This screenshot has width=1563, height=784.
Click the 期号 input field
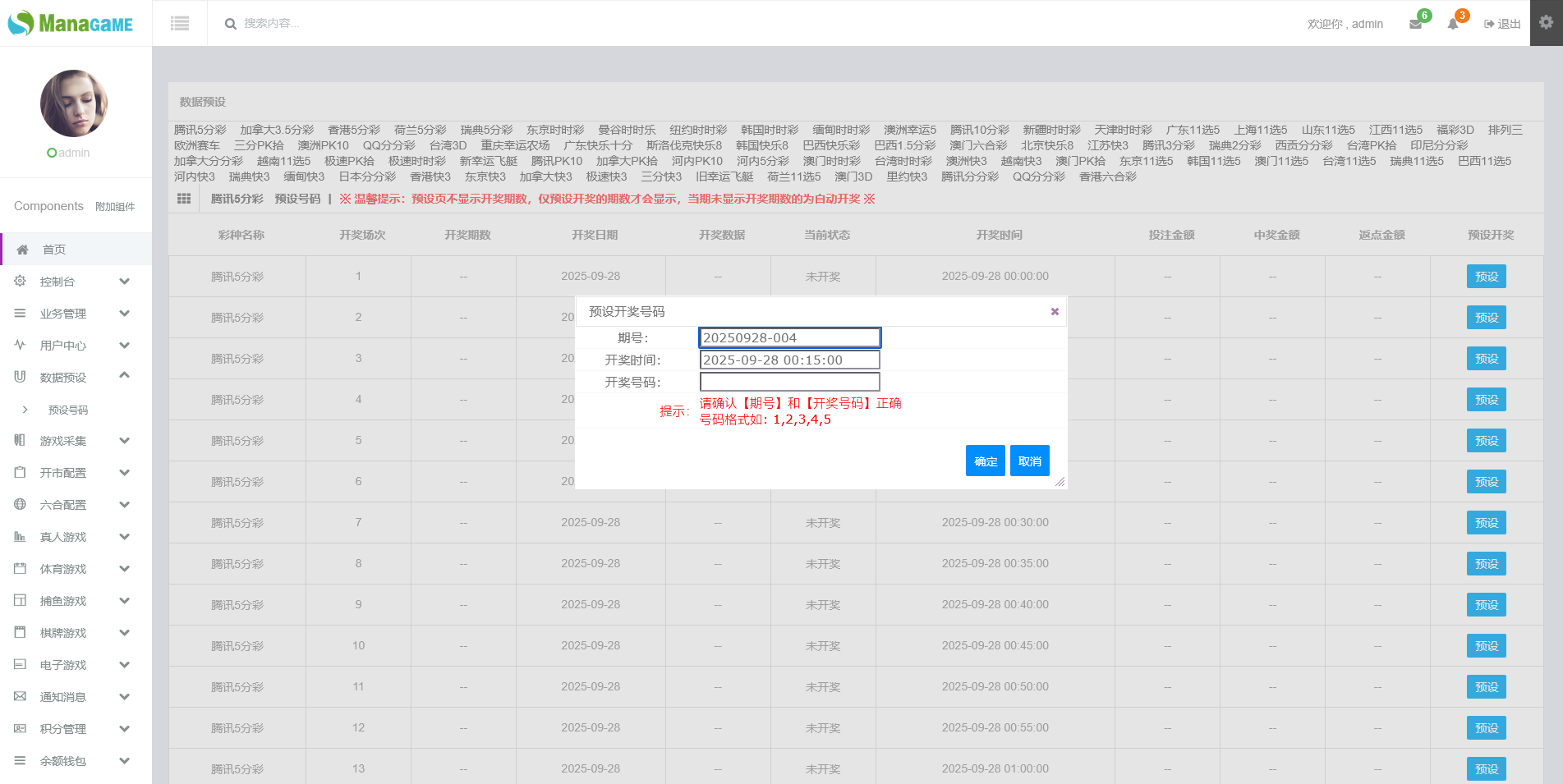(x=789, y=337)
